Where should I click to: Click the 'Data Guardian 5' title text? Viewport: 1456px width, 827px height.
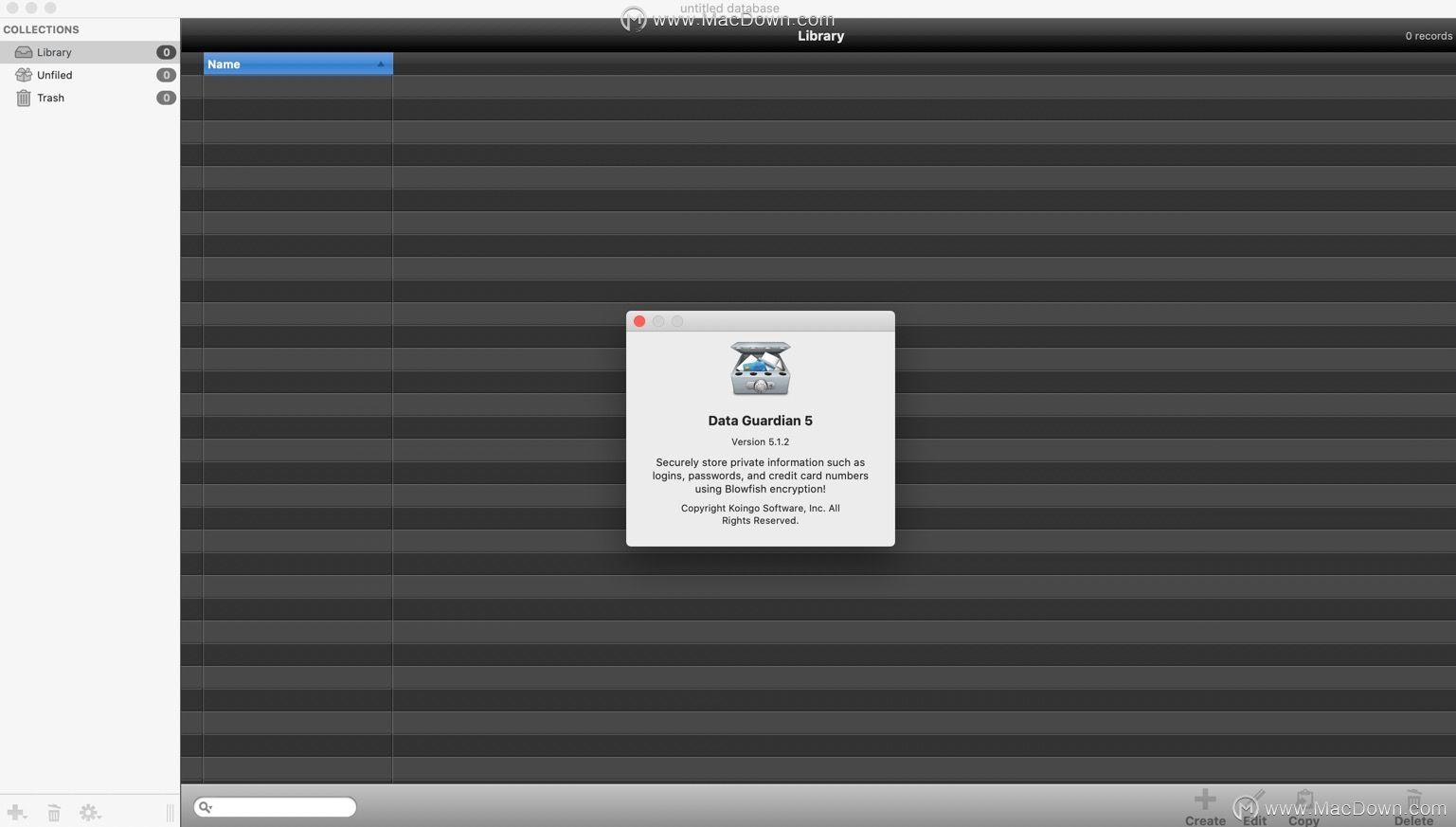click(760, 421)
